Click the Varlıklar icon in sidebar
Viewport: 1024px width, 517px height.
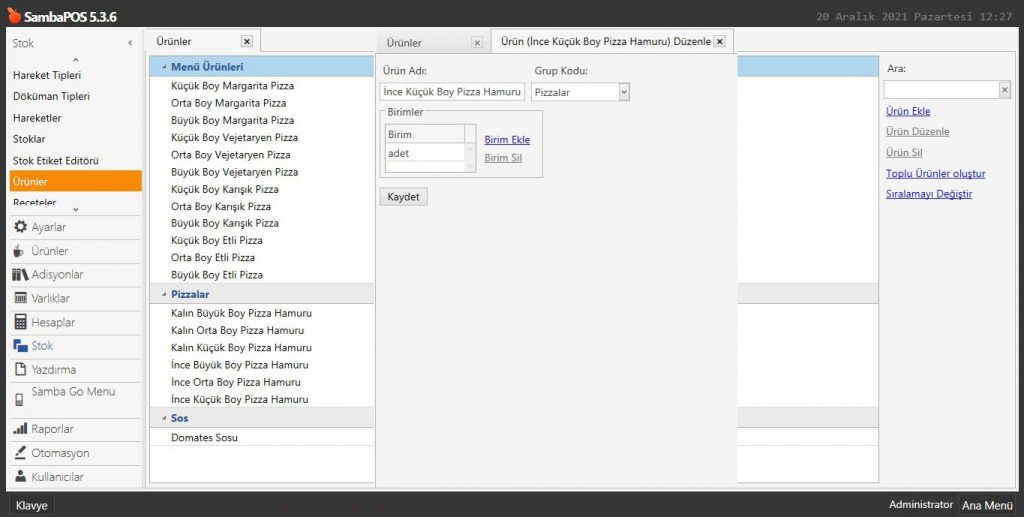click(20, 298)
